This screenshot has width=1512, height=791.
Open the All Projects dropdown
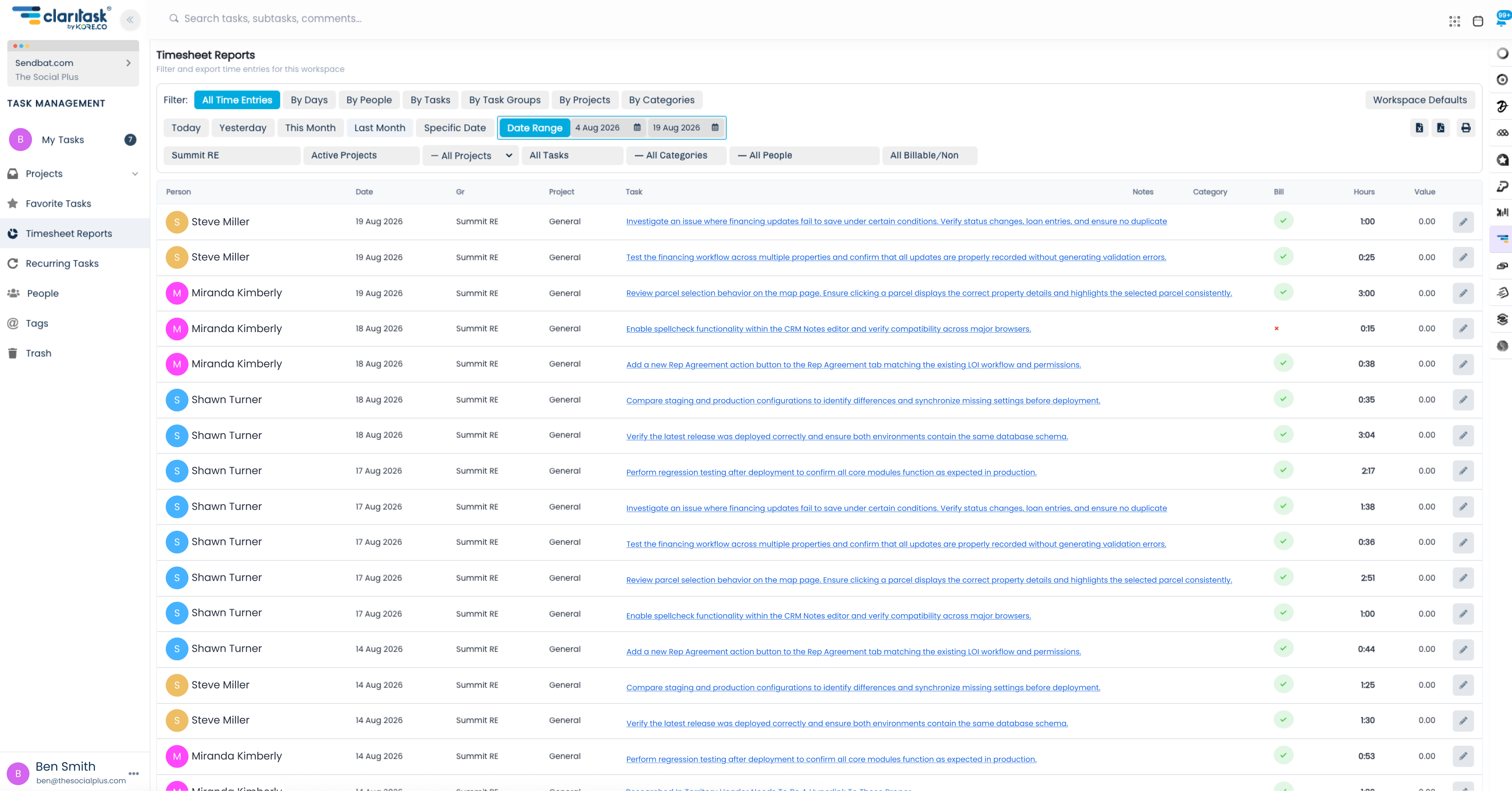pyautogui.click(x=470, y=156)
